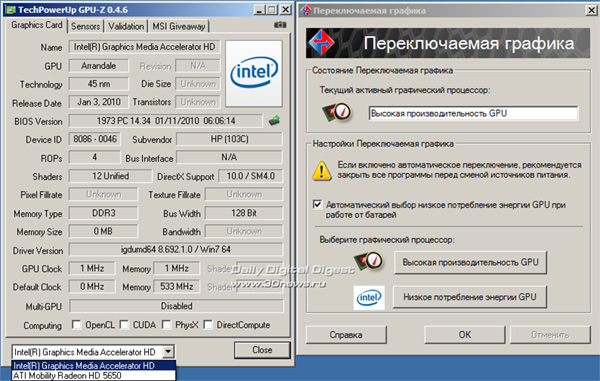The height and width of the screenshot is (381, 600).
Task: Enable the PhysX checkbox
Action: pyautogui.click(x=166, y=325)
